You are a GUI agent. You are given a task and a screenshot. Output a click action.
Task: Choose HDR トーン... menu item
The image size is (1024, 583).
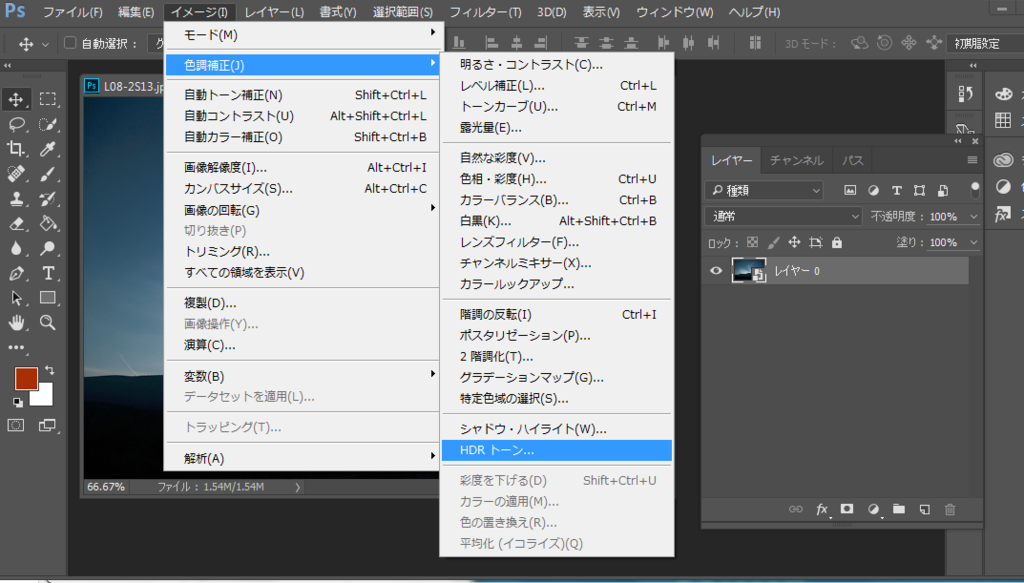(557, 450)
